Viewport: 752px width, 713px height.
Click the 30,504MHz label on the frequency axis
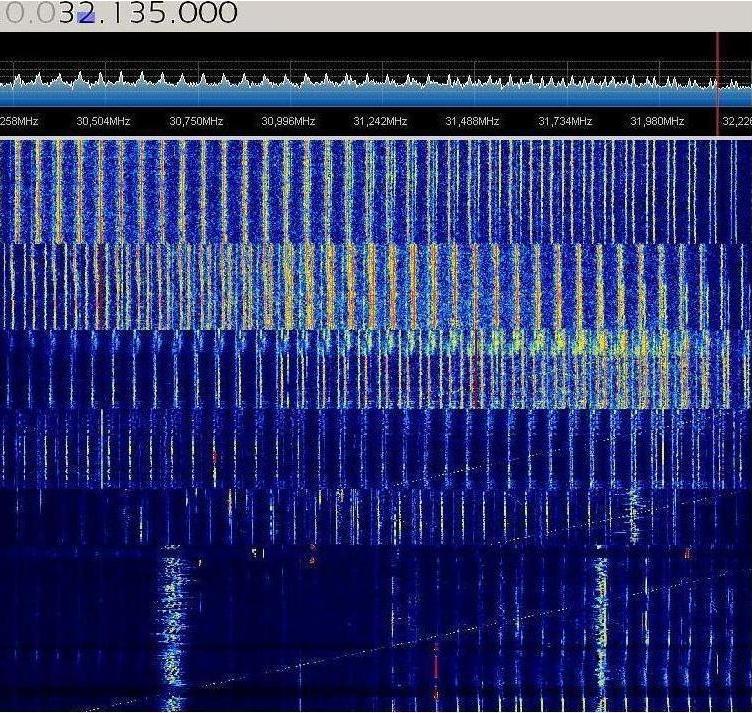click(x=103, y=121)
